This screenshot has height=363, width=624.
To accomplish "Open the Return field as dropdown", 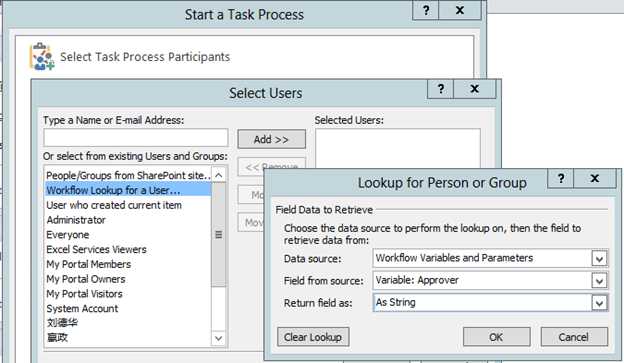I will click(x=599, y=303).
